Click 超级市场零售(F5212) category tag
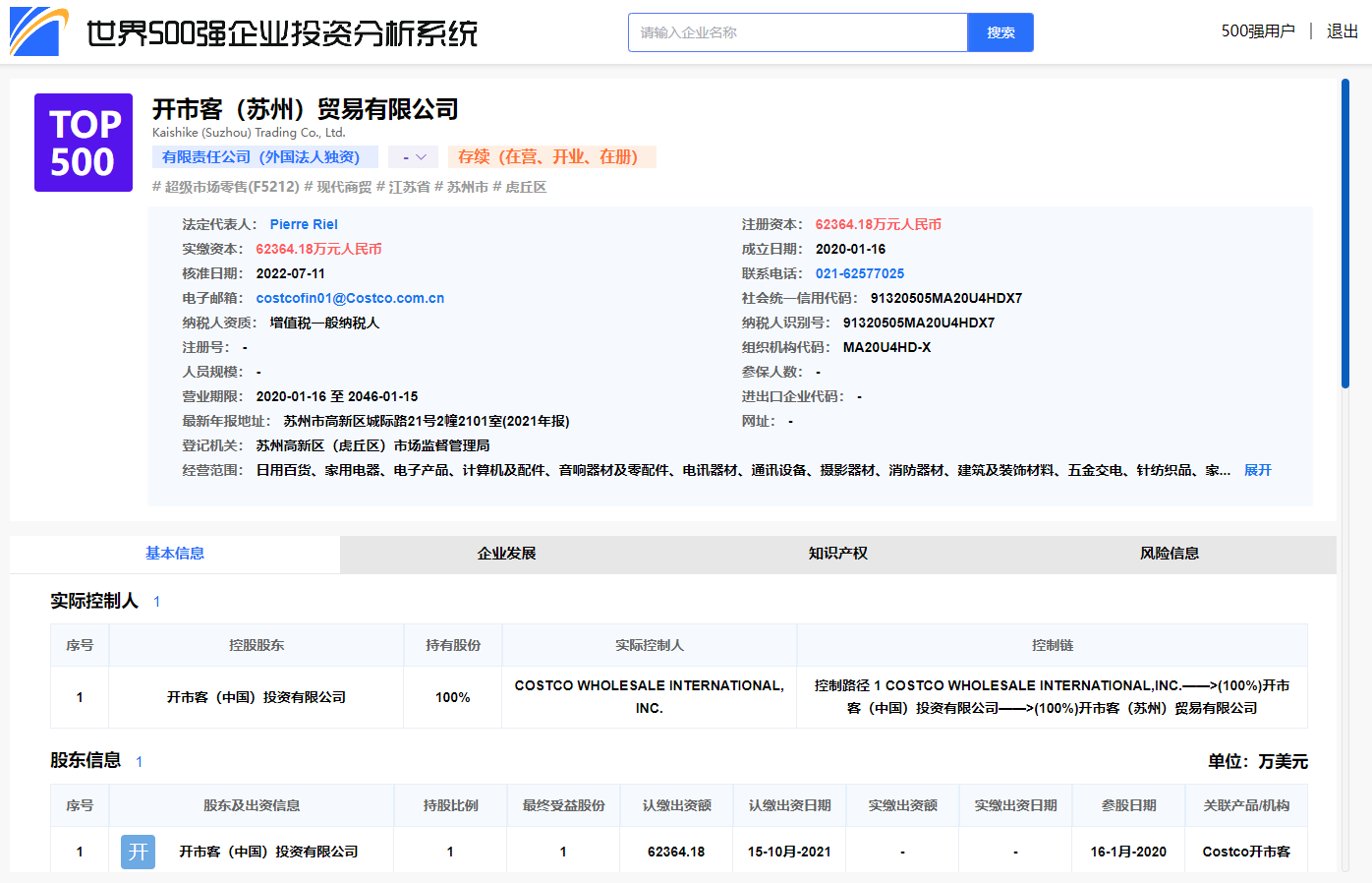 click(226, 187)
